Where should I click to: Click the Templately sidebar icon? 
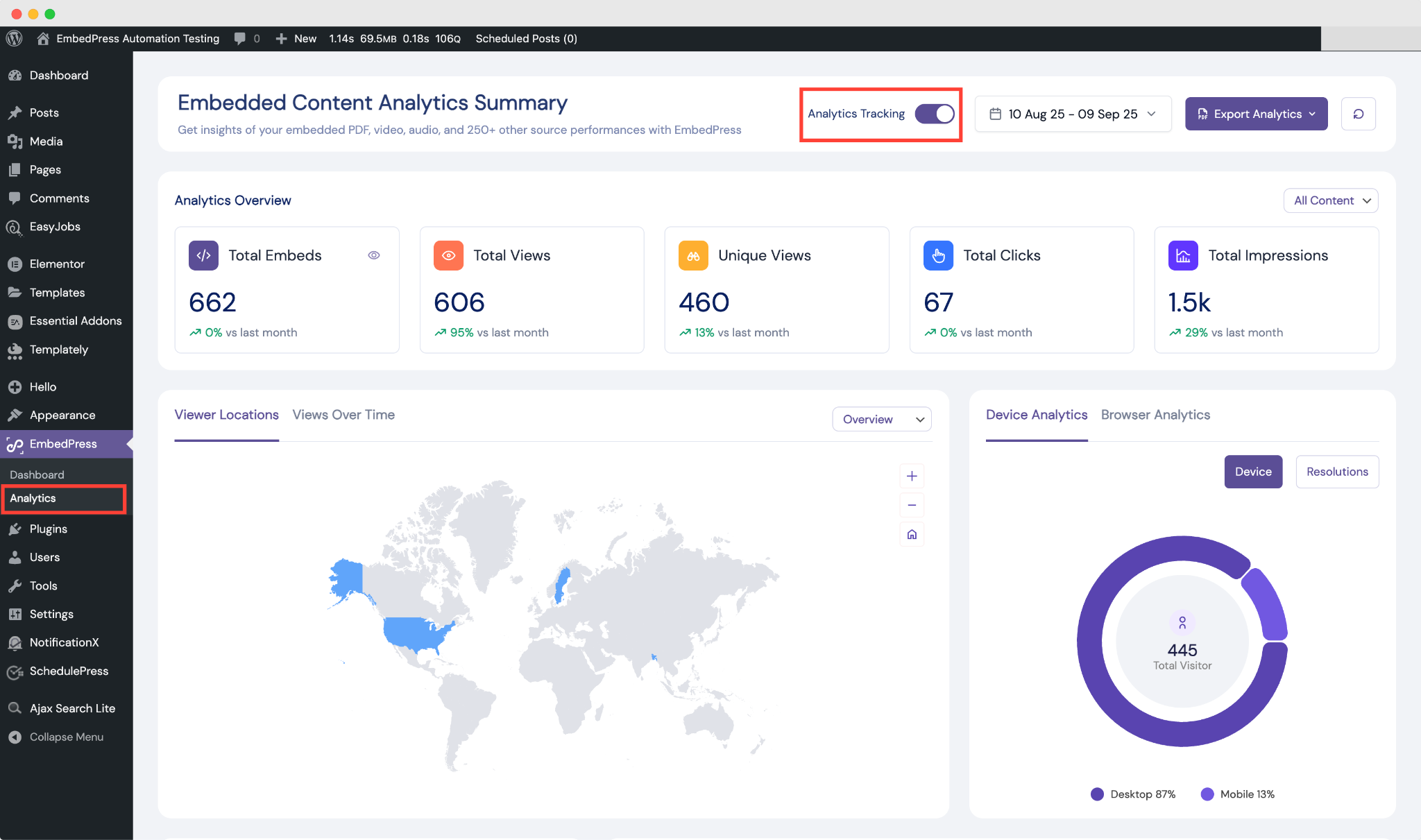coord(15,350)
